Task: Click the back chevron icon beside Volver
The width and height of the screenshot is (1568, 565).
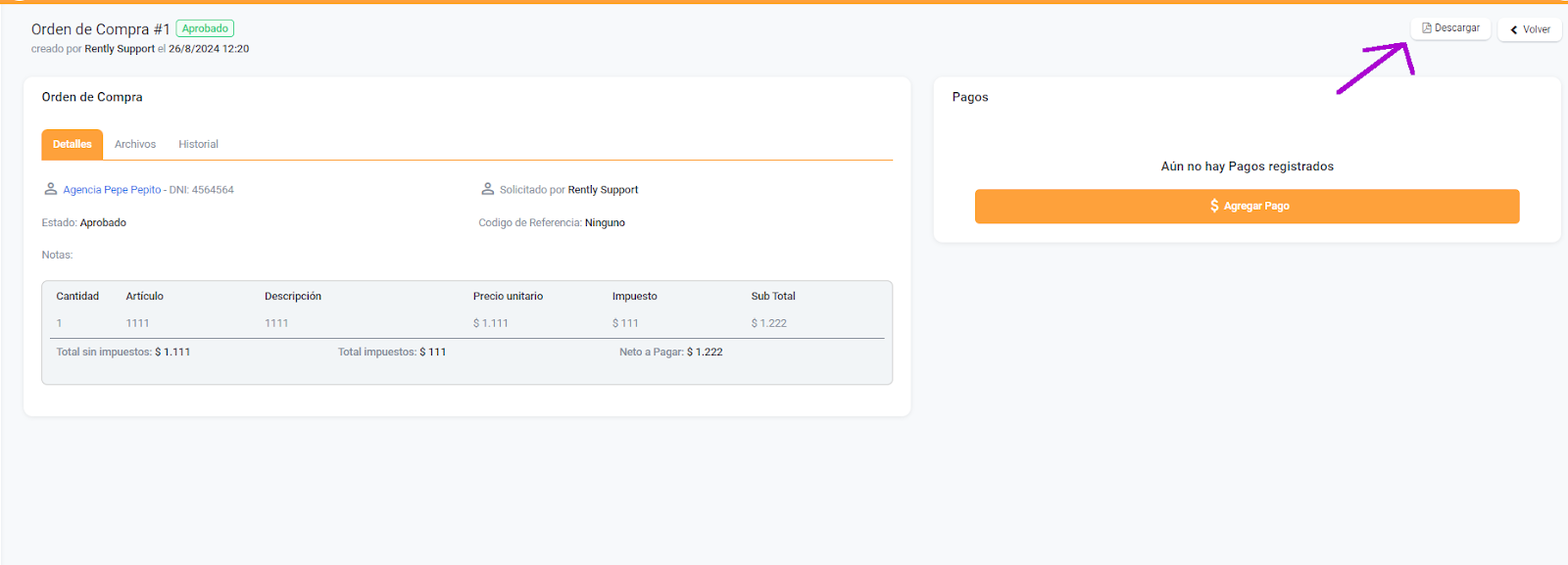Action: [1514, 29]
